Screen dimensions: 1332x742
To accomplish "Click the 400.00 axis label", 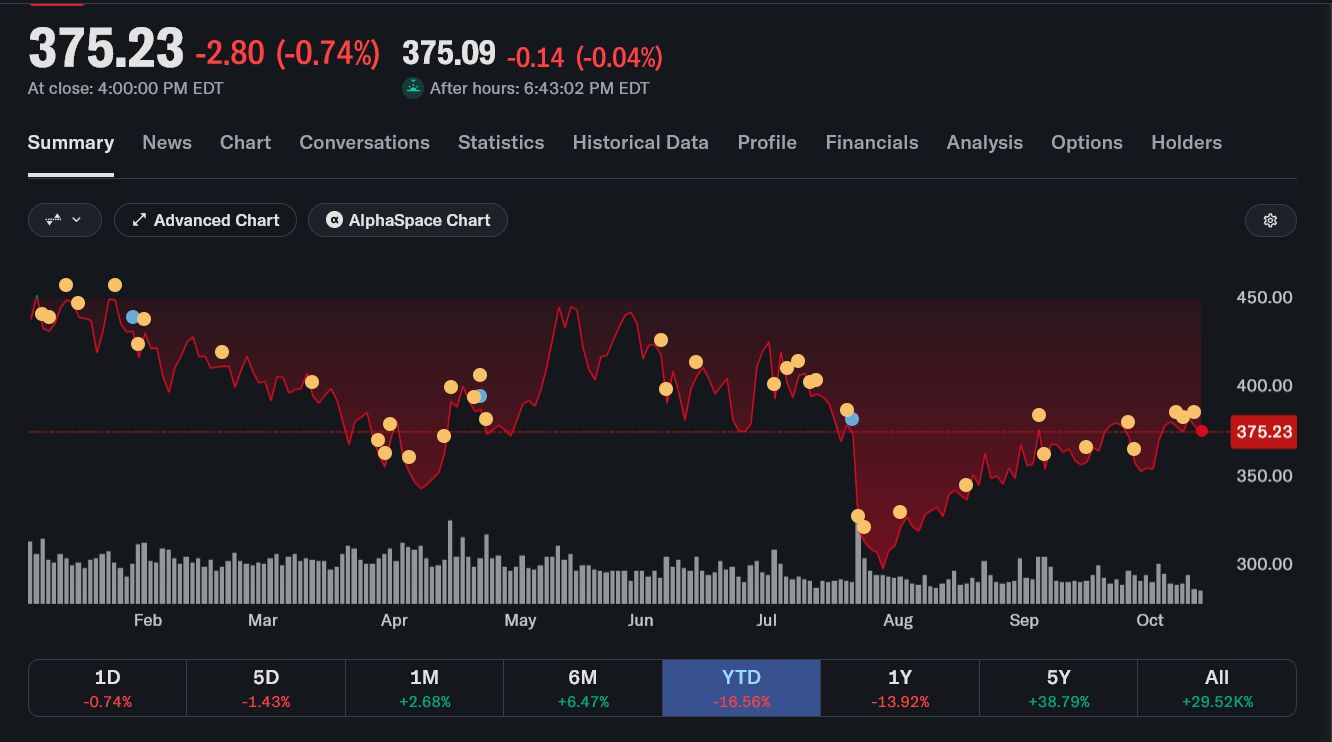I will click(x=1264, y=386).
